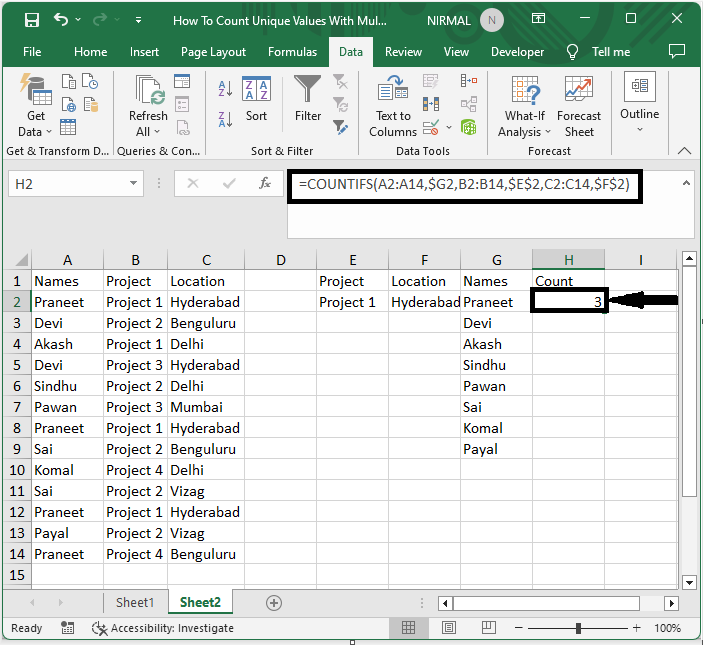Click the Save icon in title bar
The height and width of the screenshot is (645, 703).
(32, 20)
